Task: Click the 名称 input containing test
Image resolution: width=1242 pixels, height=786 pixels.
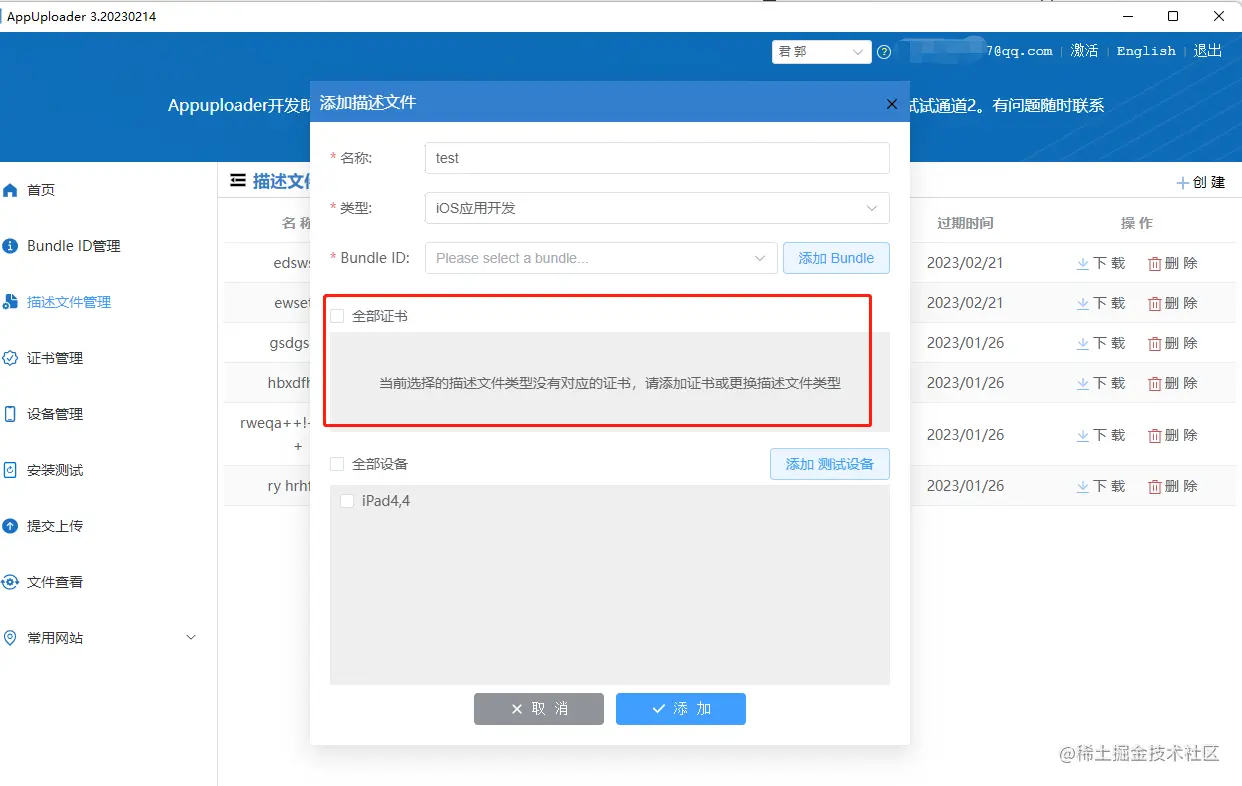Action: click(x=657, y=158)
